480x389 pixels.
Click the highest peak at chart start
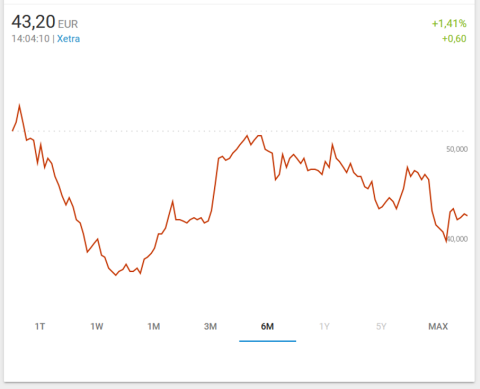tap(19, 106)
